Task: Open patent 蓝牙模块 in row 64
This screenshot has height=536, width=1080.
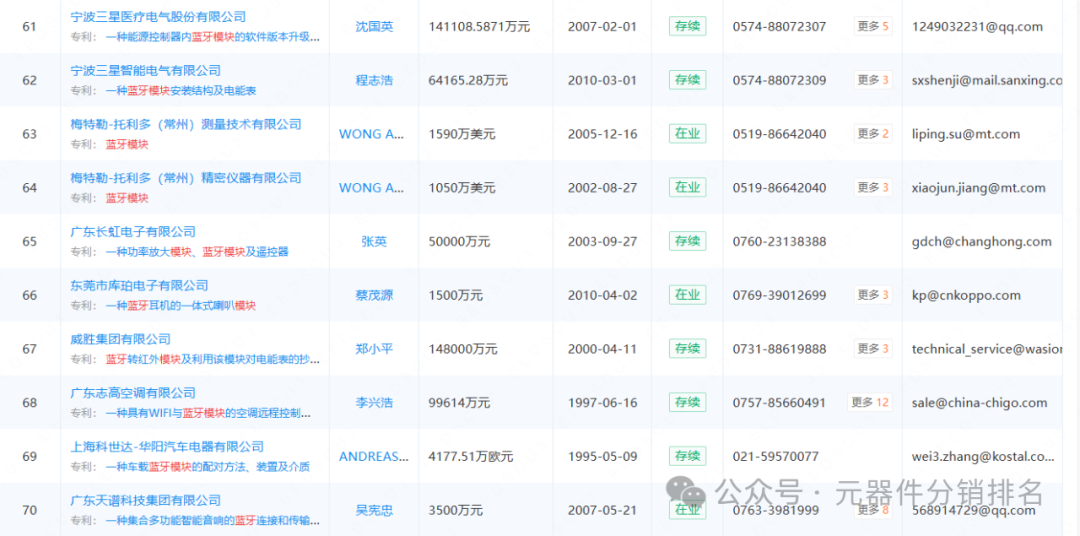Action: (127, 198)
